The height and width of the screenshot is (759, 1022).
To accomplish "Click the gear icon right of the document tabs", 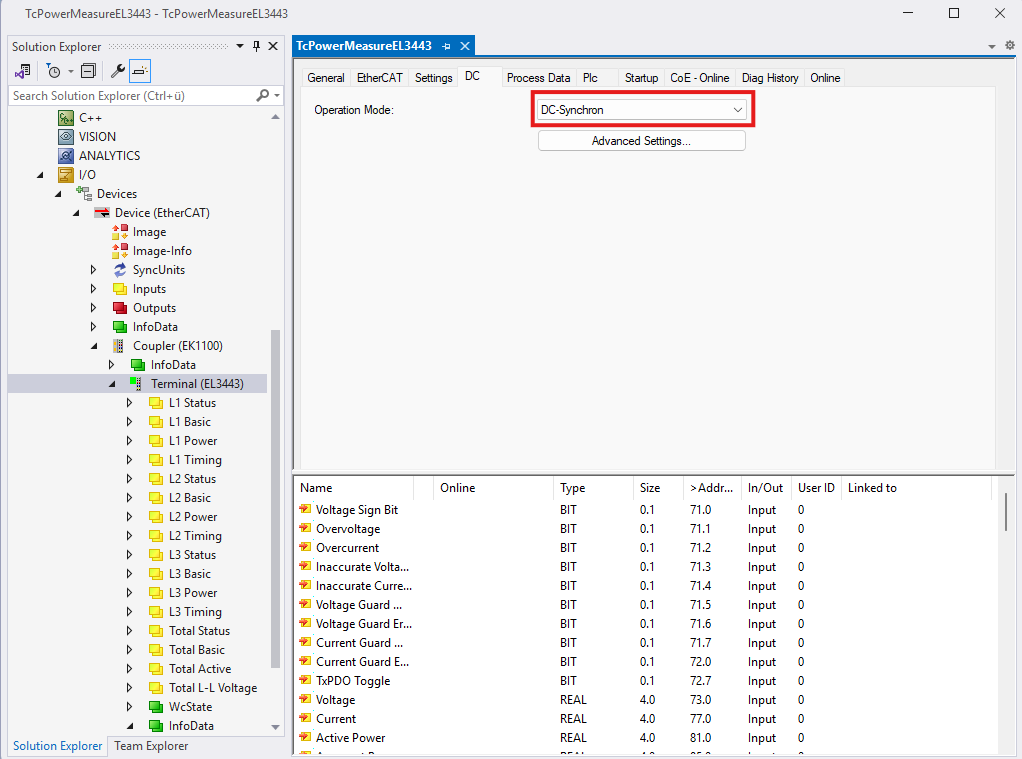I will coord(1009,46).
